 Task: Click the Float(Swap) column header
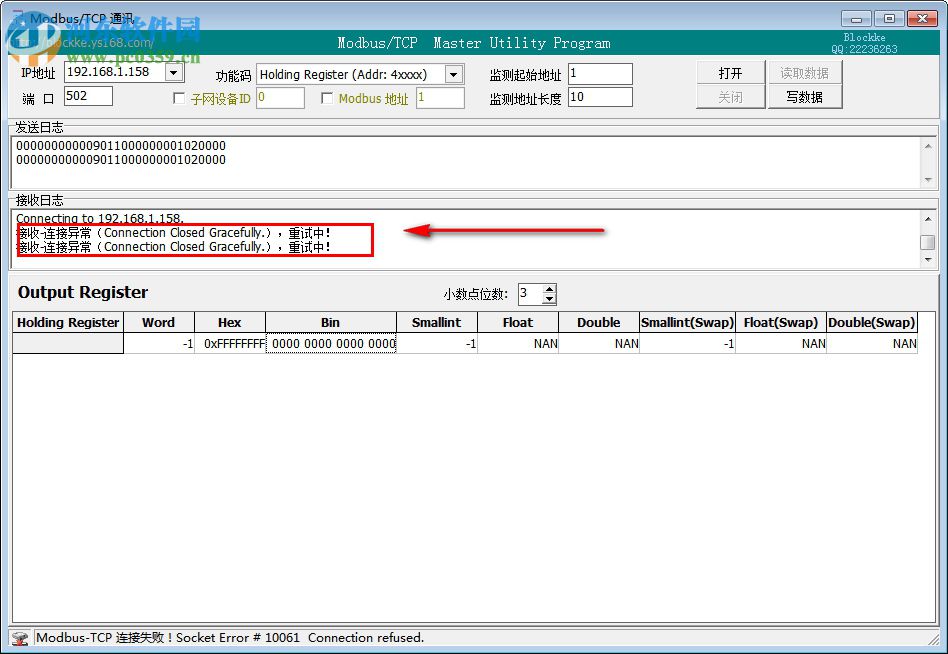[781, 322]
